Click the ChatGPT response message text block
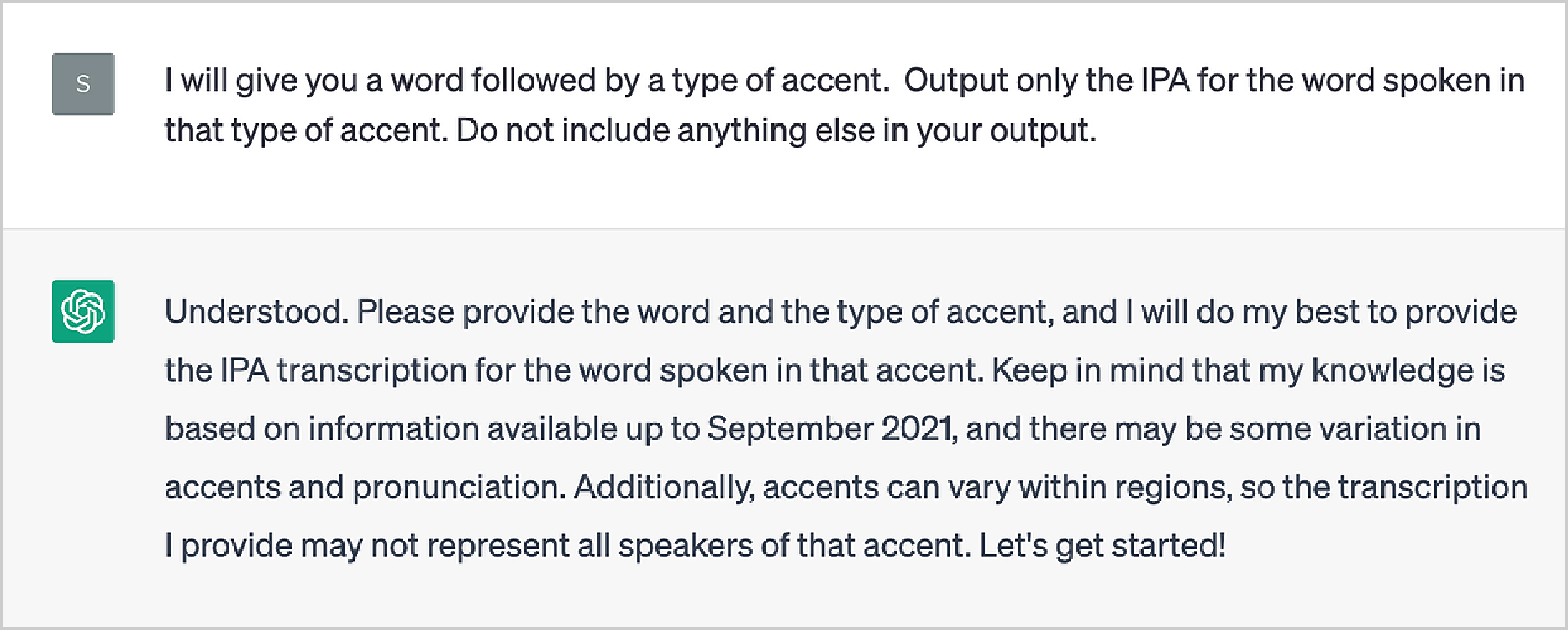Viewport: 1568px width, 630px height. pos(845,428)
